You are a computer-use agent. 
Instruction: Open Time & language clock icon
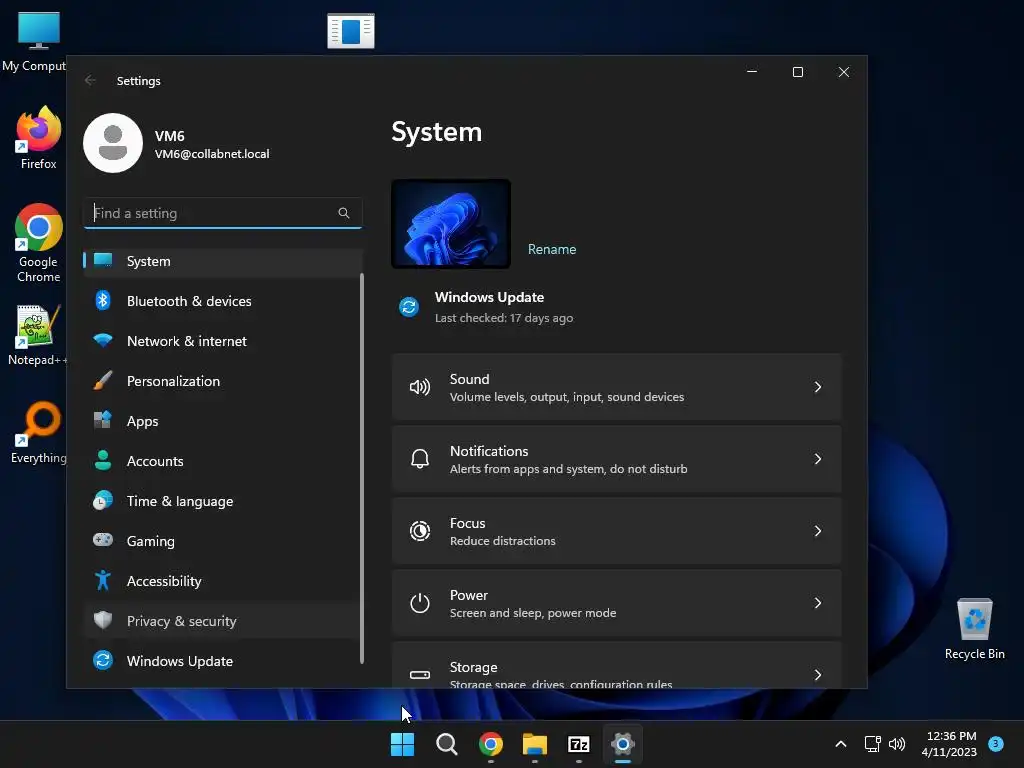(103, 500)
